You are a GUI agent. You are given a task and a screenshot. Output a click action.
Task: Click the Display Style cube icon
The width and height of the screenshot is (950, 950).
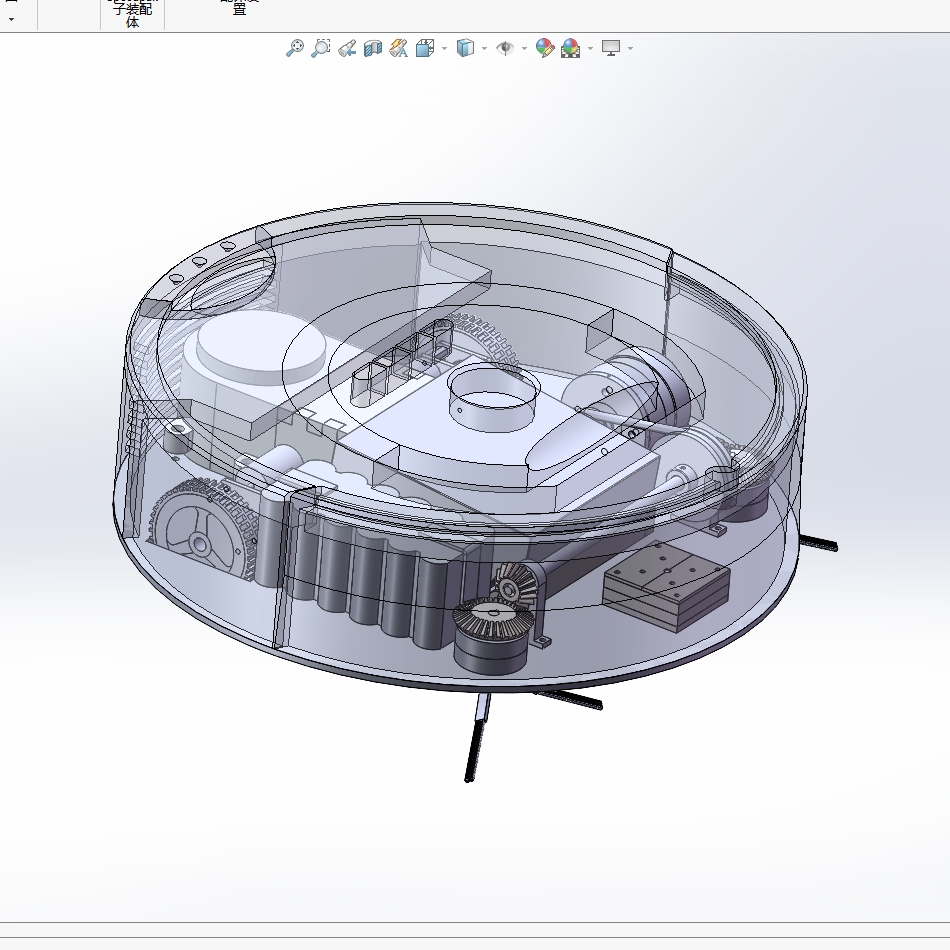465,48
